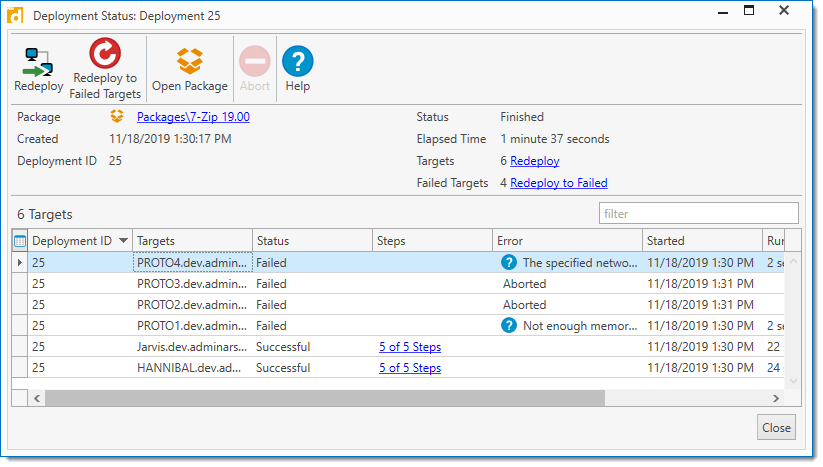Click the error help icon for PROTO4
This screenshot has width=823, height=467.
coord(509,263)
